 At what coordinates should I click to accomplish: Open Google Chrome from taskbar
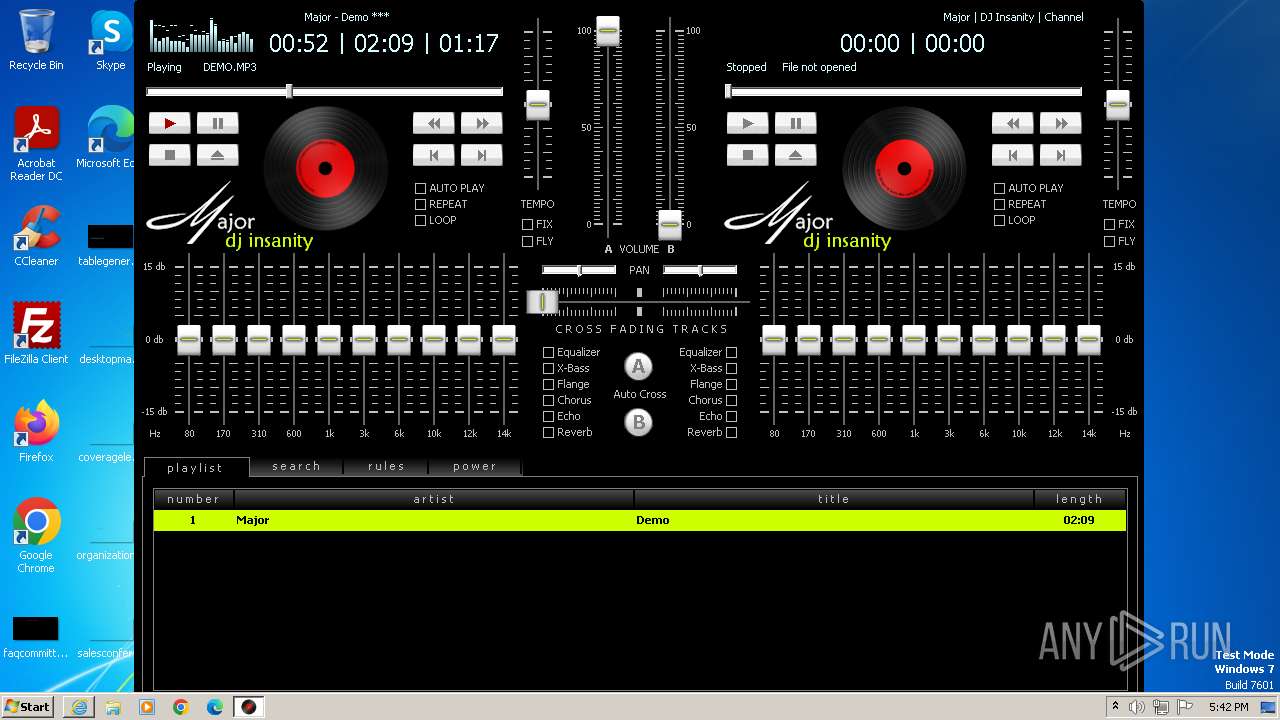click(181, 707)
